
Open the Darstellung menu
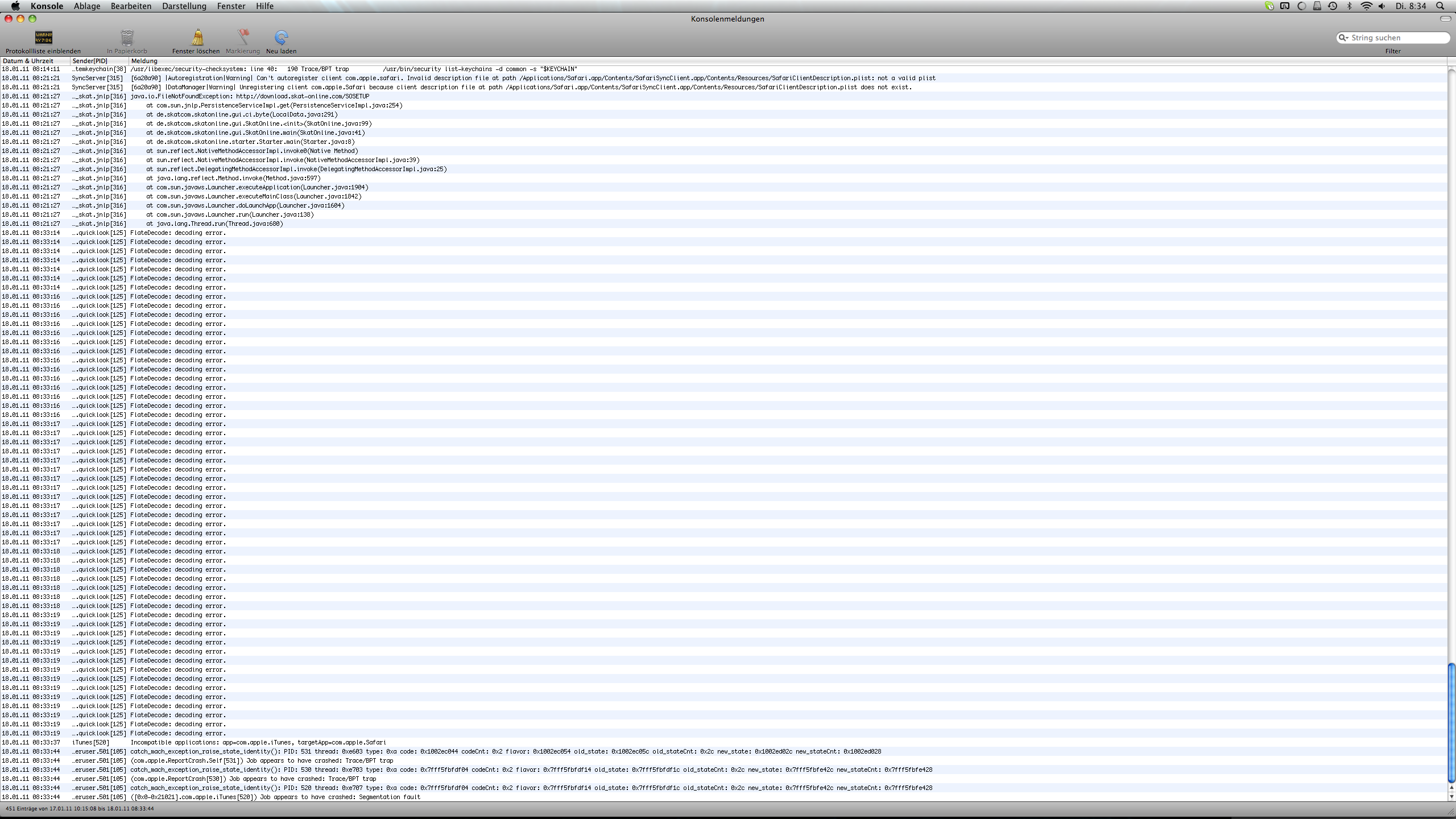click(x=184, y=6)
